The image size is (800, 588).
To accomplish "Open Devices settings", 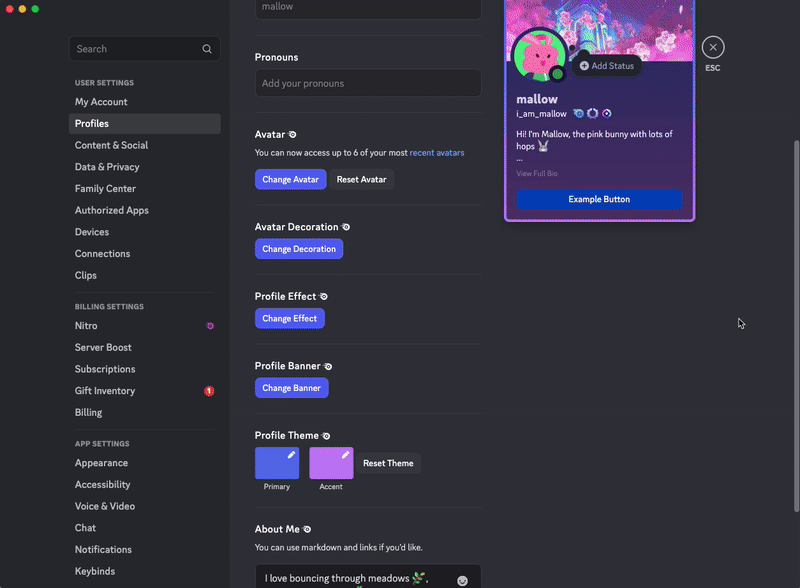I will pyautogui.click(x=145, y=232).
